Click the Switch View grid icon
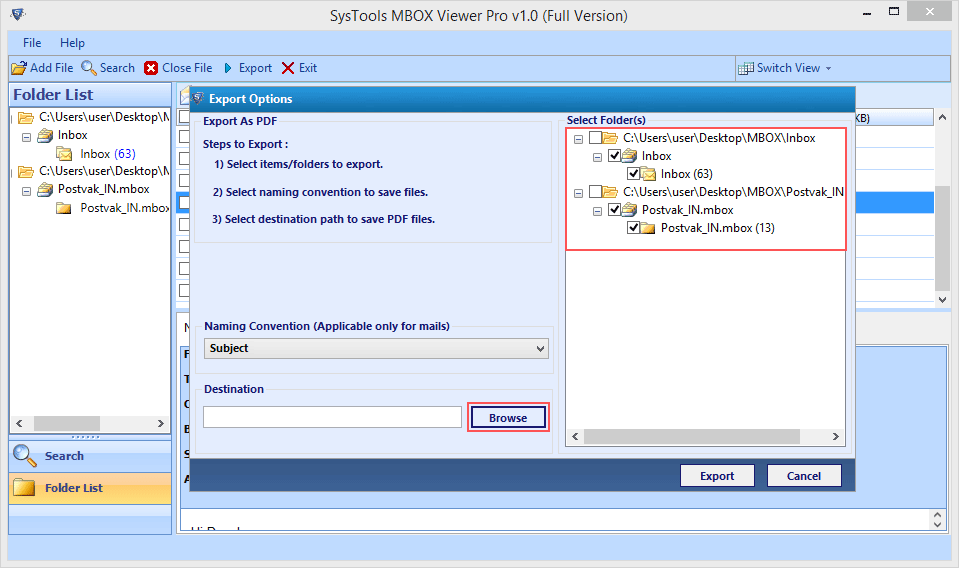This screenshot has height=568, width=959. click(x=746, y=68)
